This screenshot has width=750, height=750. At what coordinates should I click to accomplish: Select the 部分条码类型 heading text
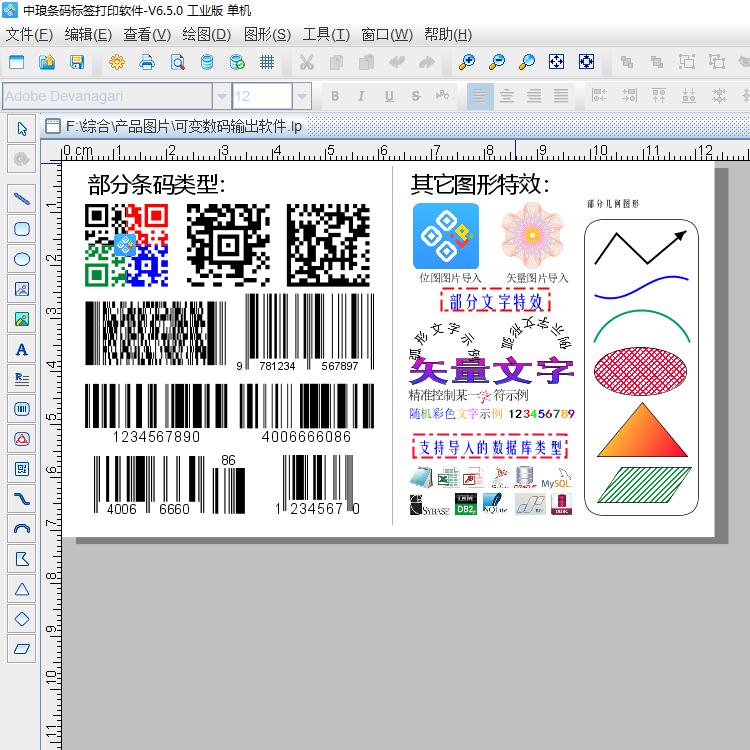(156, 184)
